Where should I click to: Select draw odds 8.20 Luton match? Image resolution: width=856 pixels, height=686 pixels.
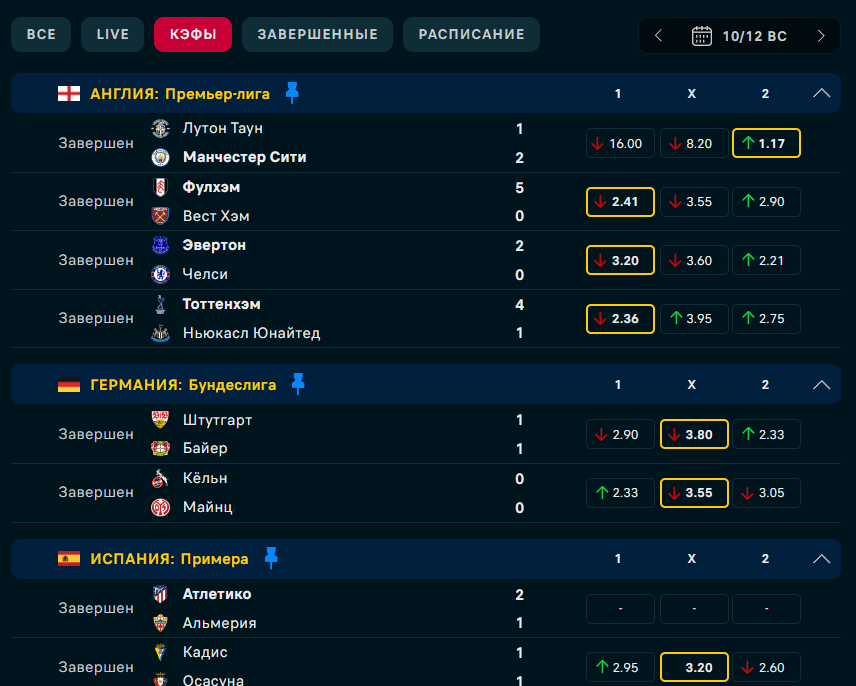tap(694, 144)
